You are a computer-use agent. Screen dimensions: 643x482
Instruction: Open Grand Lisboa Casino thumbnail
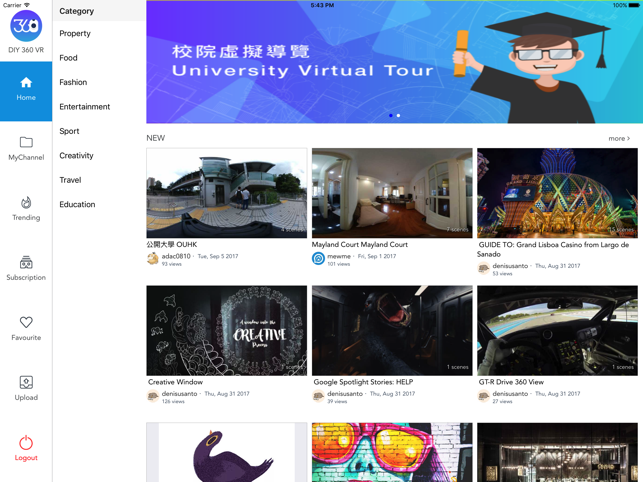557,193
